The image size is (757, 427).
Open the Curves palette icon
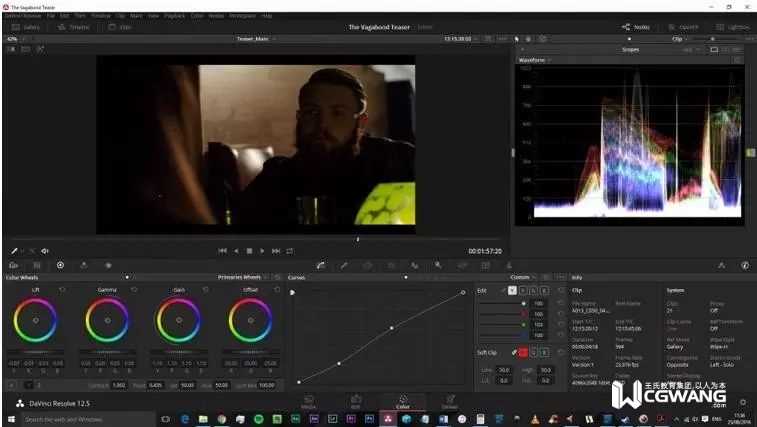click(x=321, y=265)
